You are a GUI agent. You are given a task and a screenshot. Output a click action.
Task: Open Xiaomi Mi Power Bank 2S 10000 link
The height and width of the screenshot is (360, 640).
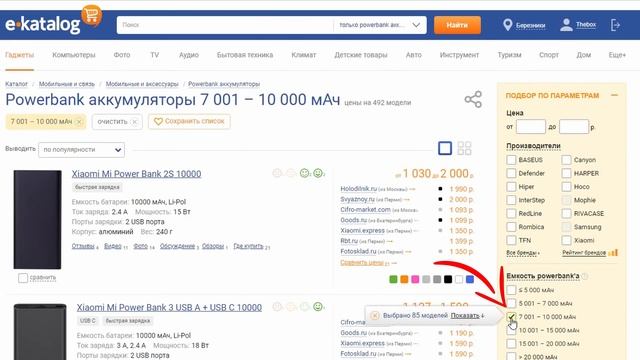pos(136,173)
